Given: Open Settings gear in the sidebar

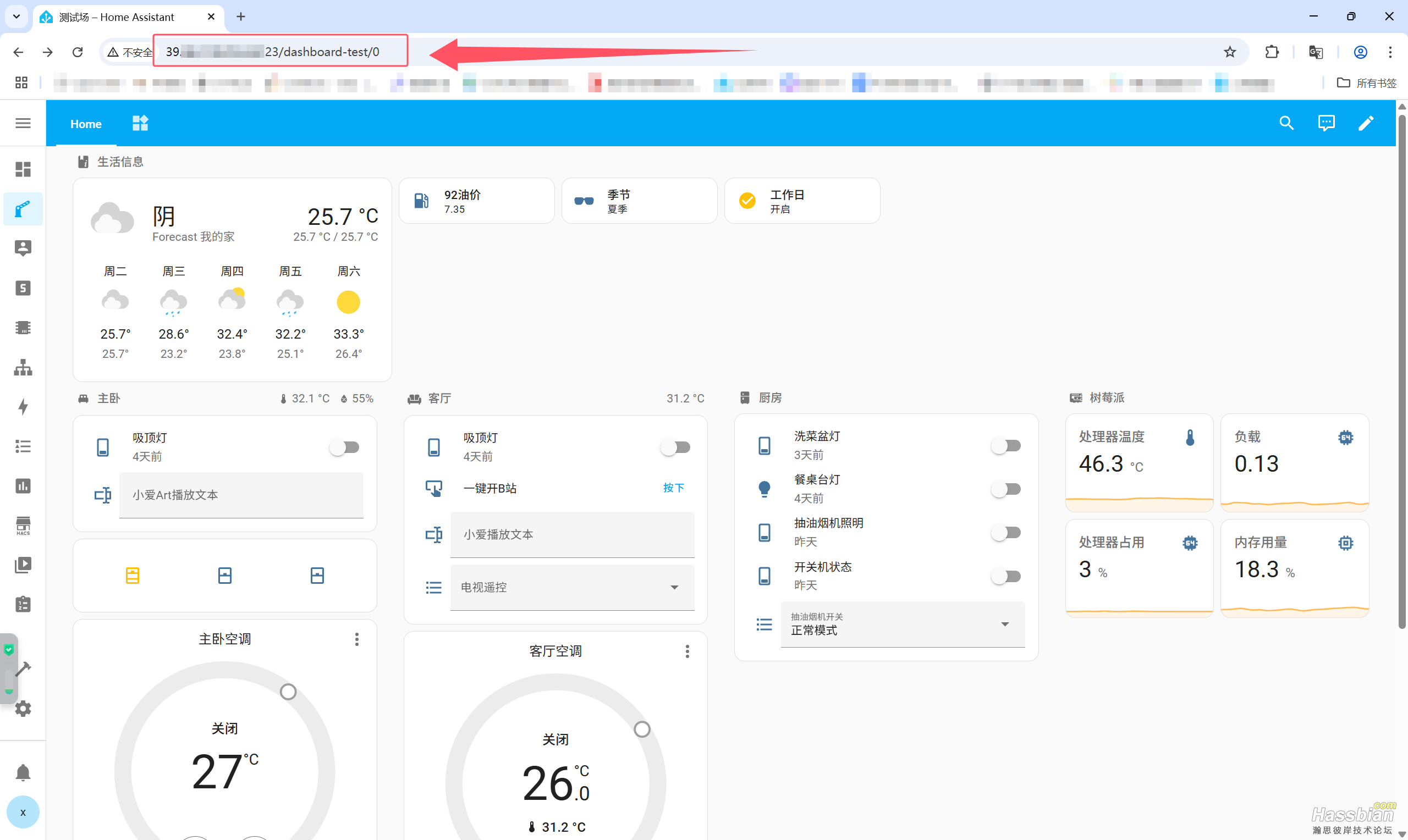Looking at the screenshot, I should click(23, 709).
